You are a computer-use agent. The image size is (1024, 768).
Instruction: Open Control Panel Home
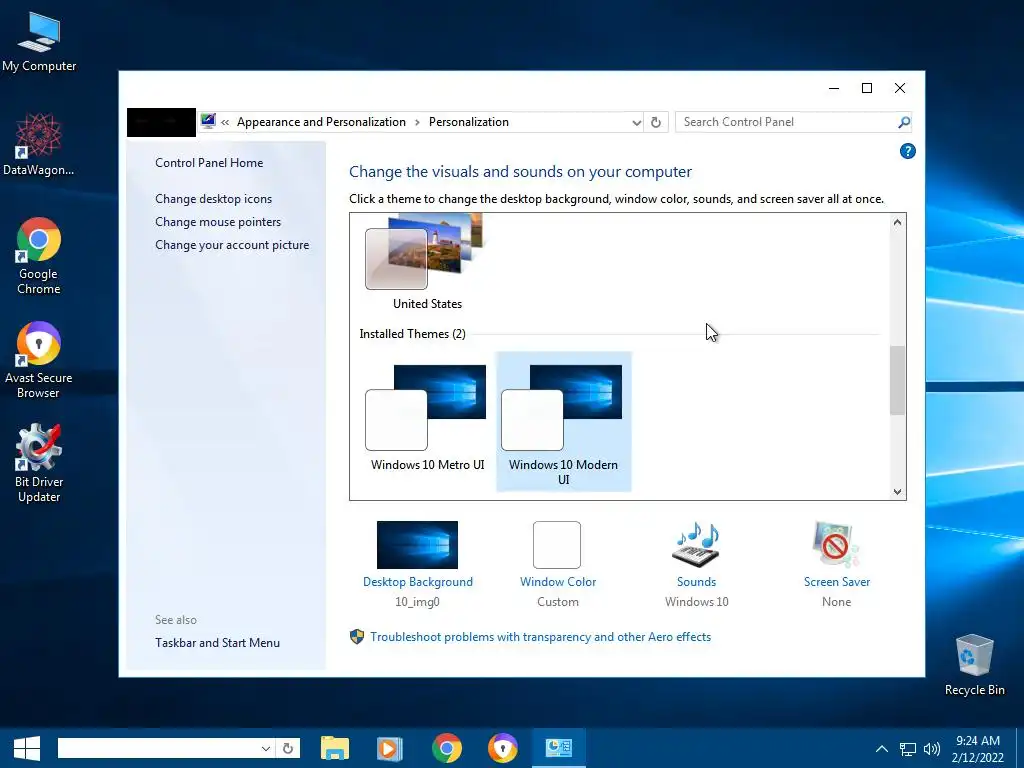209,163
